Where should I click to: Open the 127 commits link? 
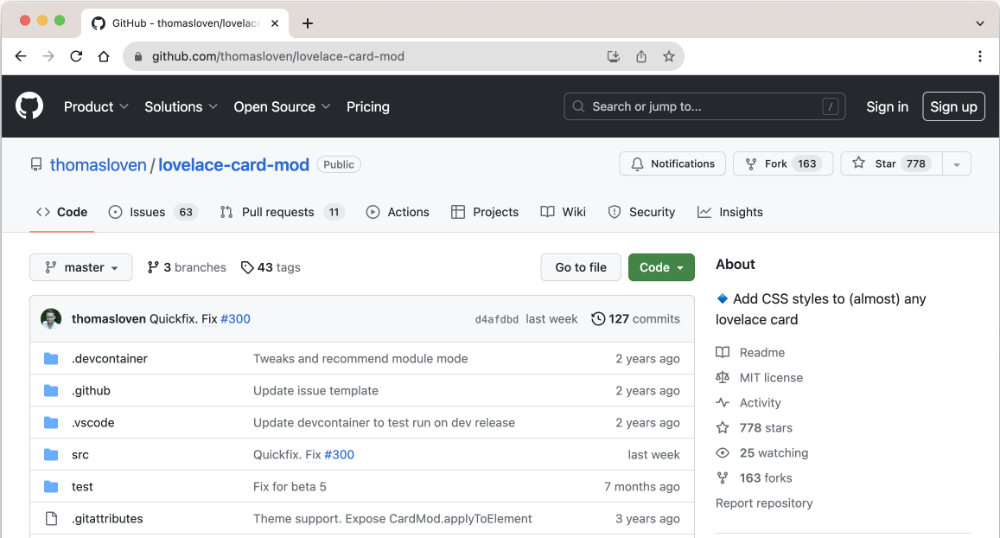pyautogui.click(x=635, y=319)
